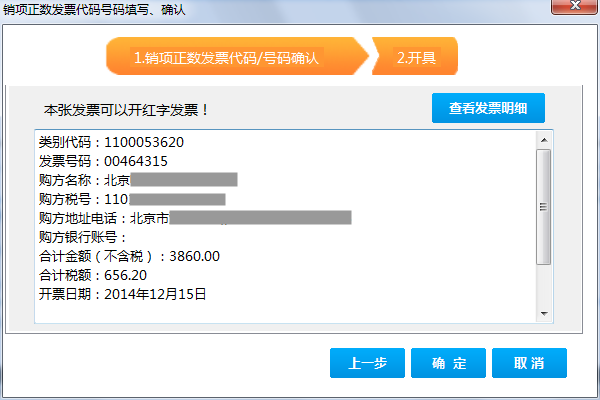Click the scrollbar thumb of the invoice info box
600x400 pixels.
click(544, 207)
